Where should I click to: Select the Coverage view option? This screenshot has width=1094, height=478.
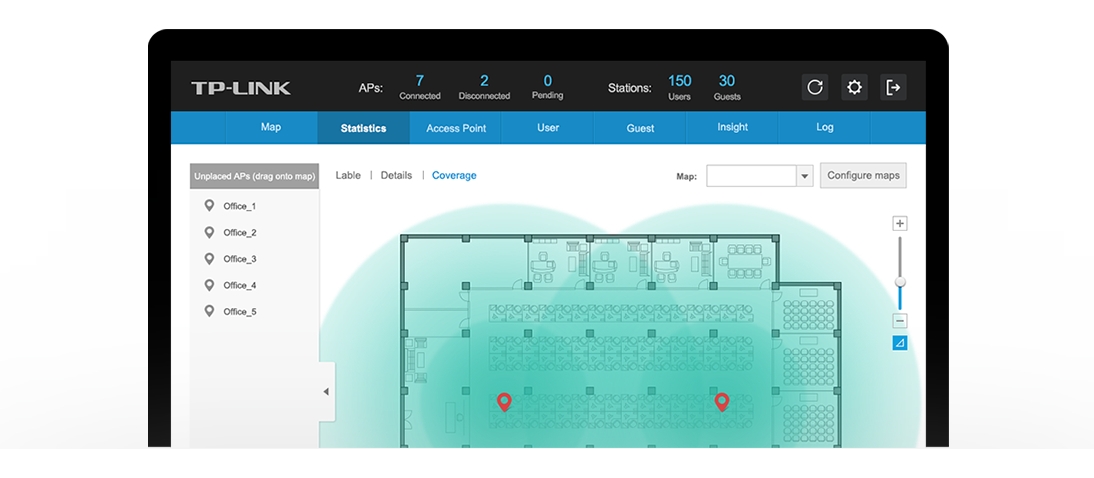click(x=454, y=175)
